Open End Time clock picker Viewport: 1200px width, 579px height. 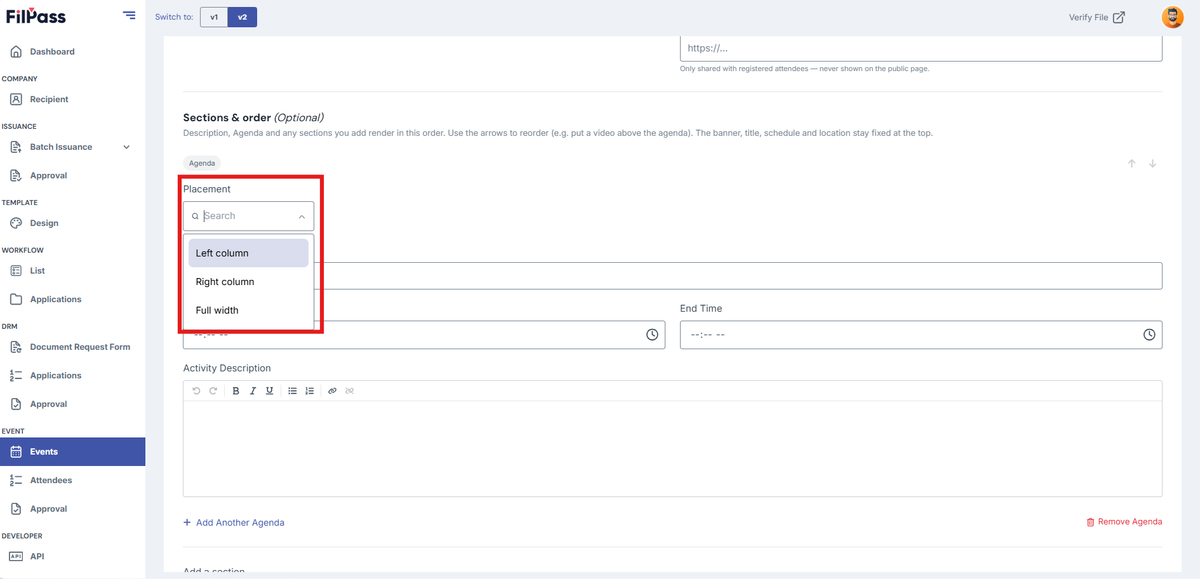(1149, 334)
